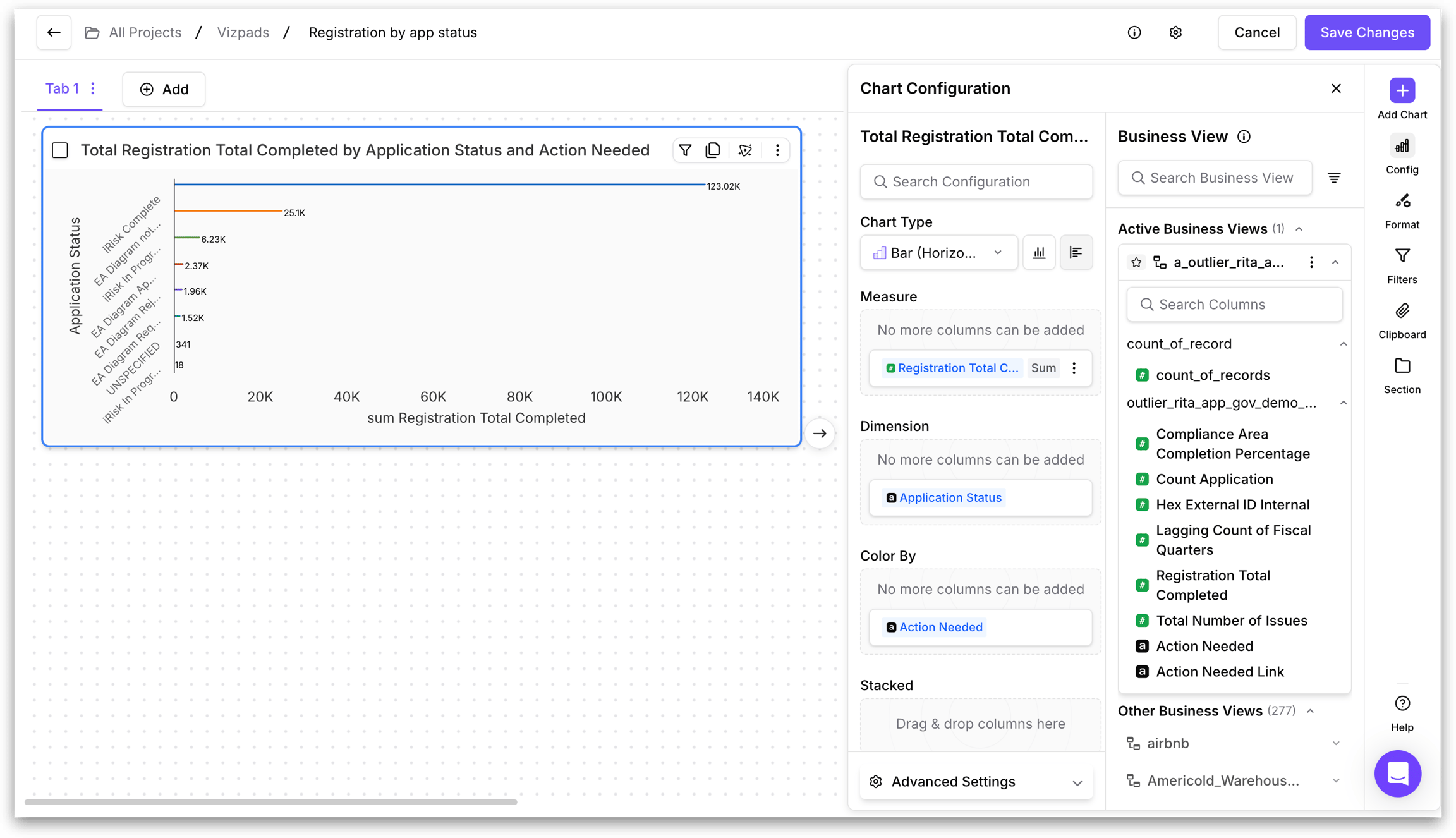This screenshot has height=838, width=1456.
Task: Collapse the a_outlier_rita_a business view
Action: point(1335,262)
